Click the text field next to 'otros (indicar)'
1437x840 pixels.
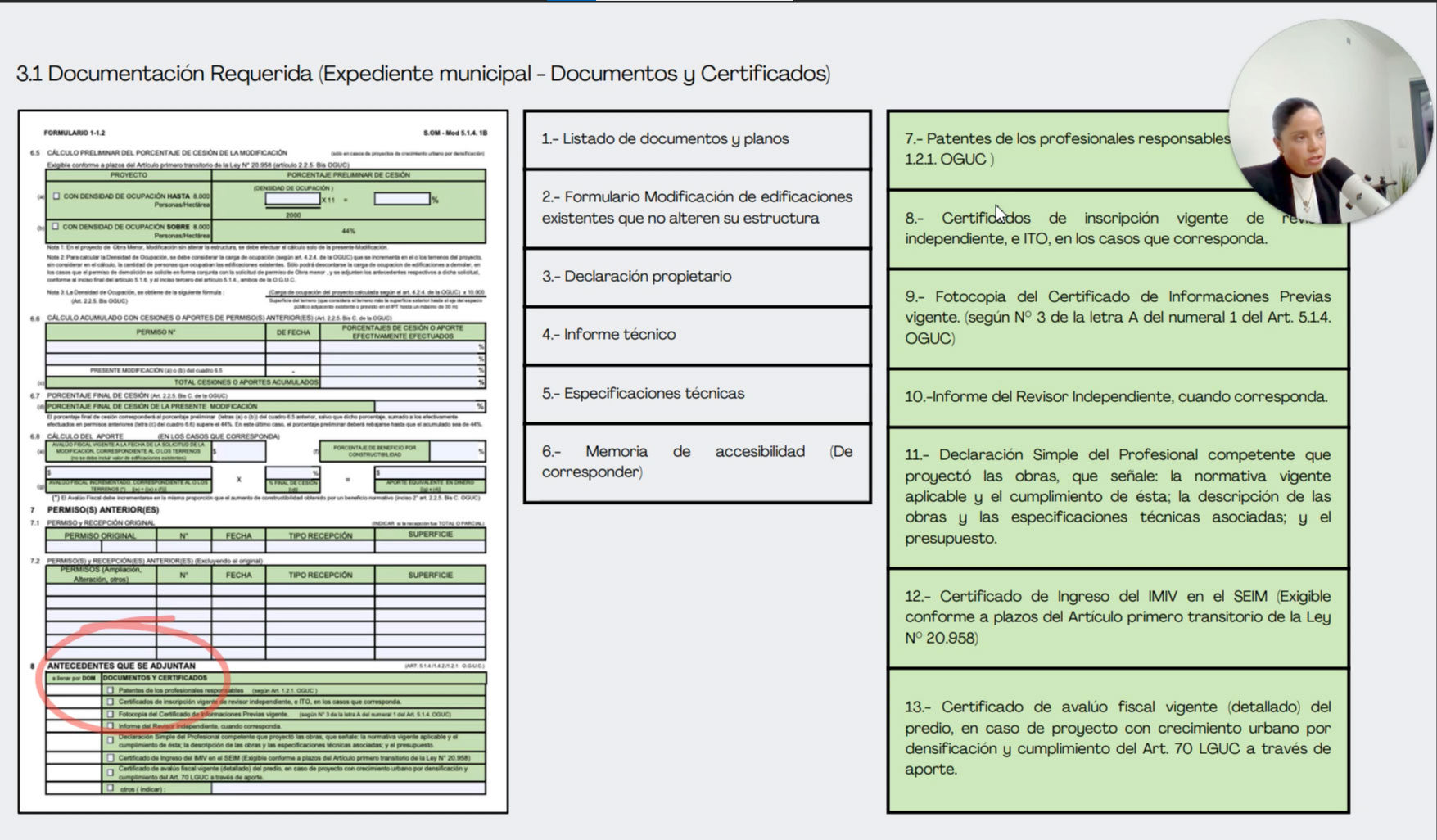pyautogui.click(x=347, y=788)
